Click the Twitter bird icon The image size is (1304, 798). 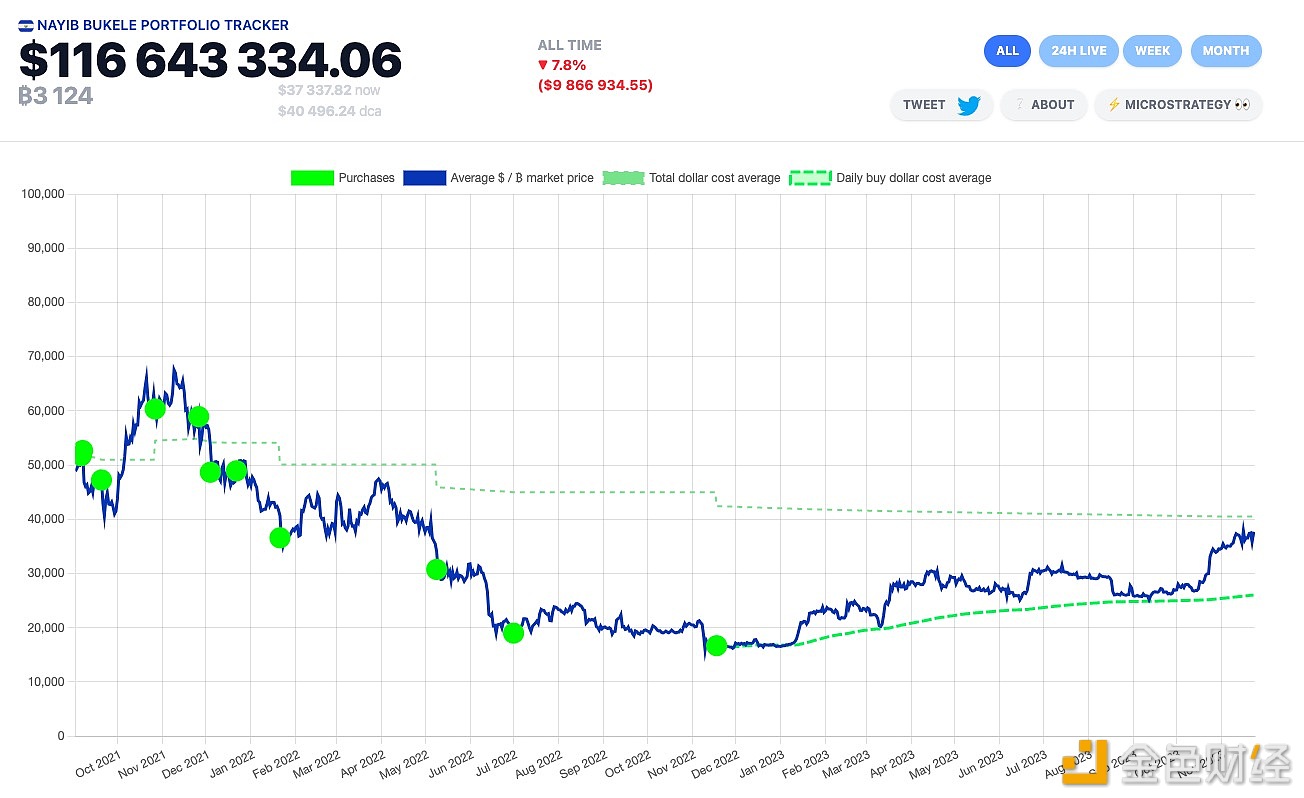[x=968, y=105]
